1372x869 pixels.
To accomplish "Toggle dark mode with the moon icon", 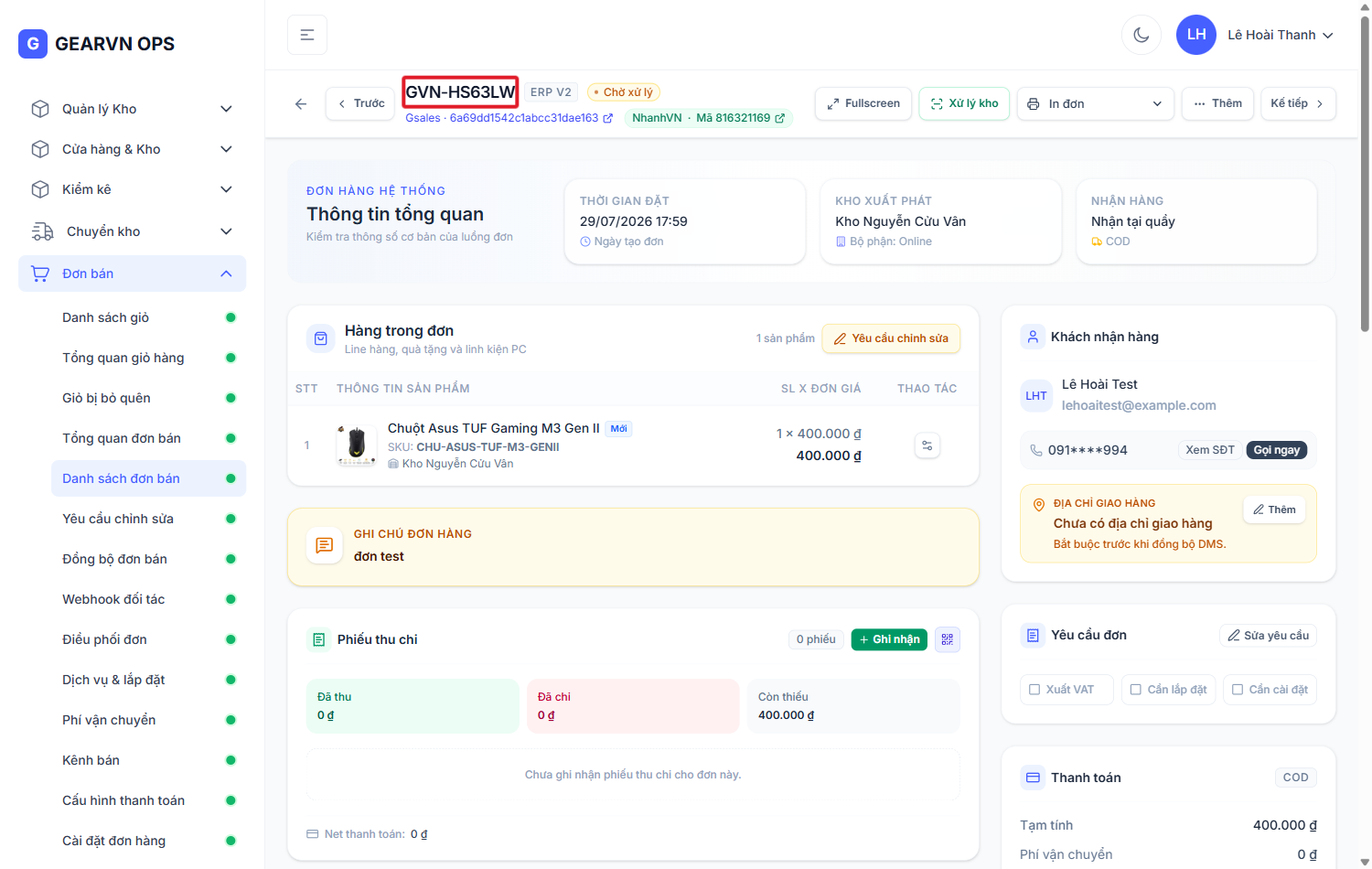I will [x=1141, y=35].
